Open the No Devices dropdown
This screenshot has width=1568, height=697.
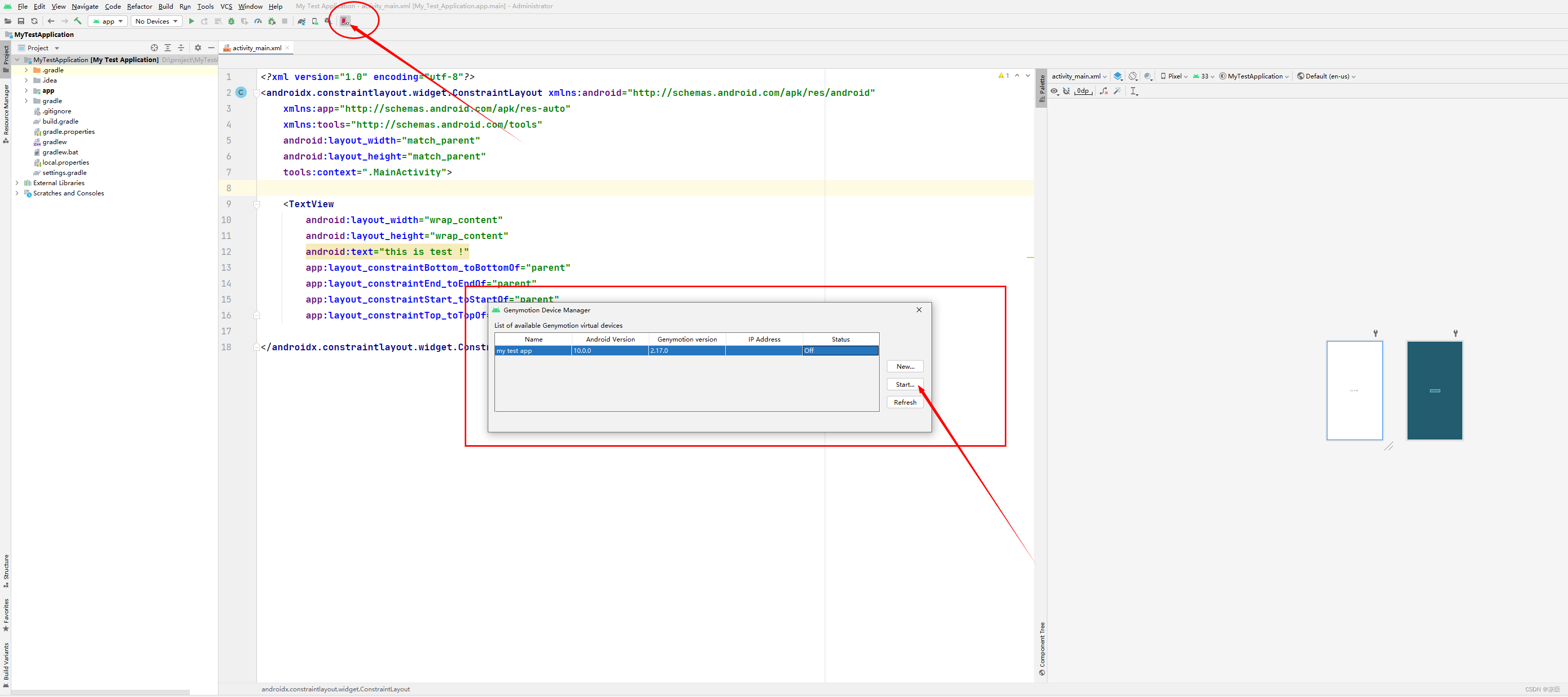click(x=156, y=22)
